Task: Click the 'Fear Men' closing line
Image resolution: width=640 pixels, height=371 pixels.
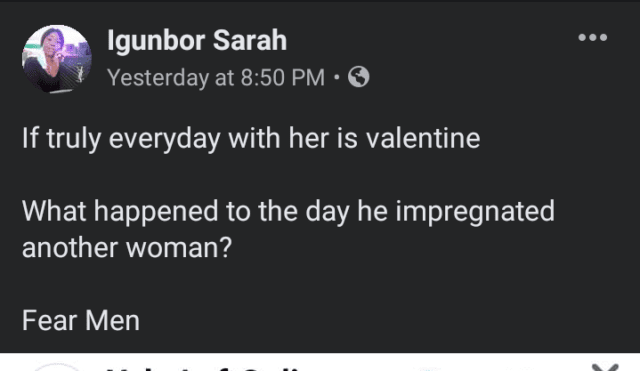Action: pos(81,320)
